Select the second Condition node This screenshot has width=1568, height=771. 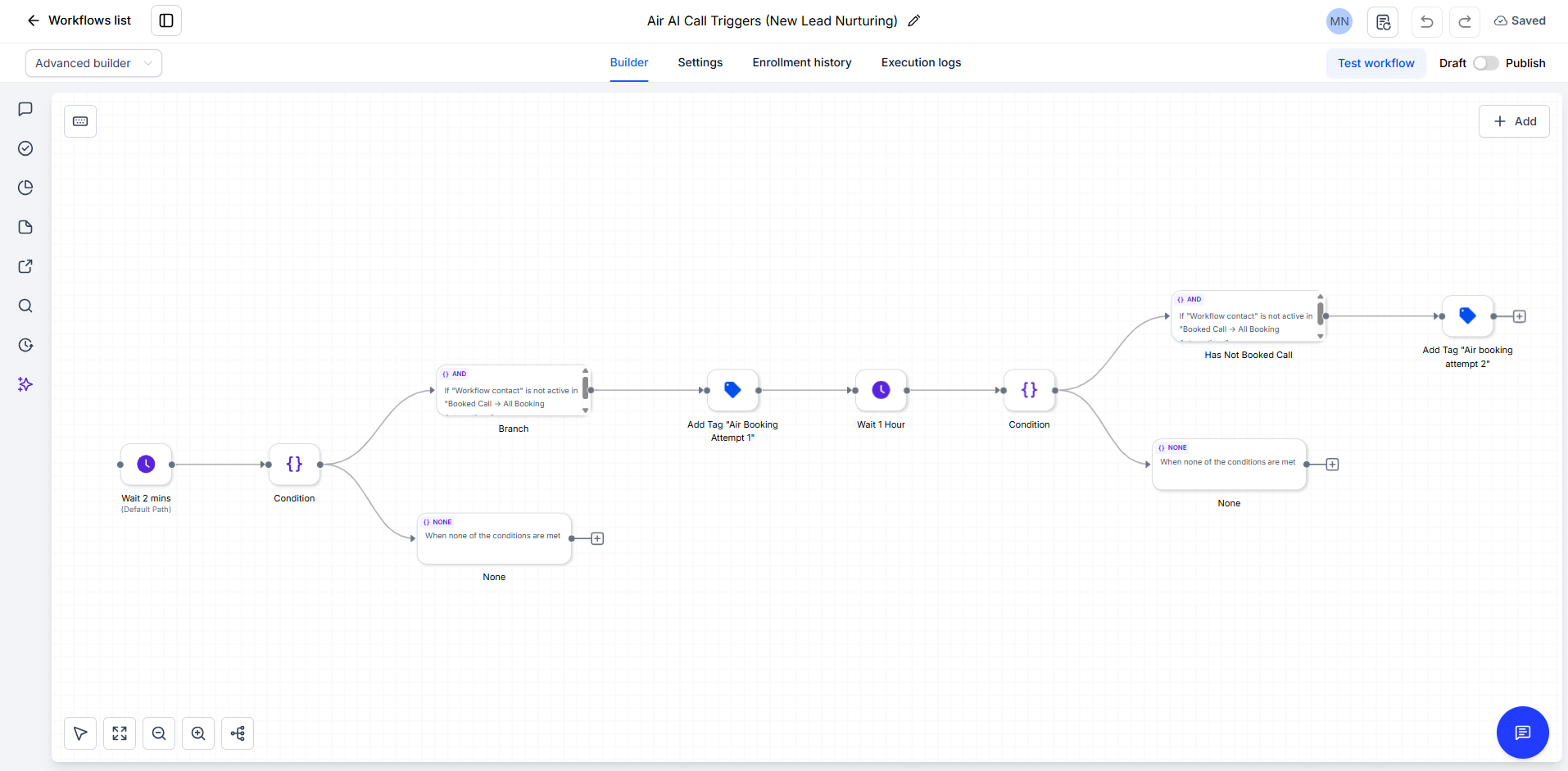pos(1029,391)
